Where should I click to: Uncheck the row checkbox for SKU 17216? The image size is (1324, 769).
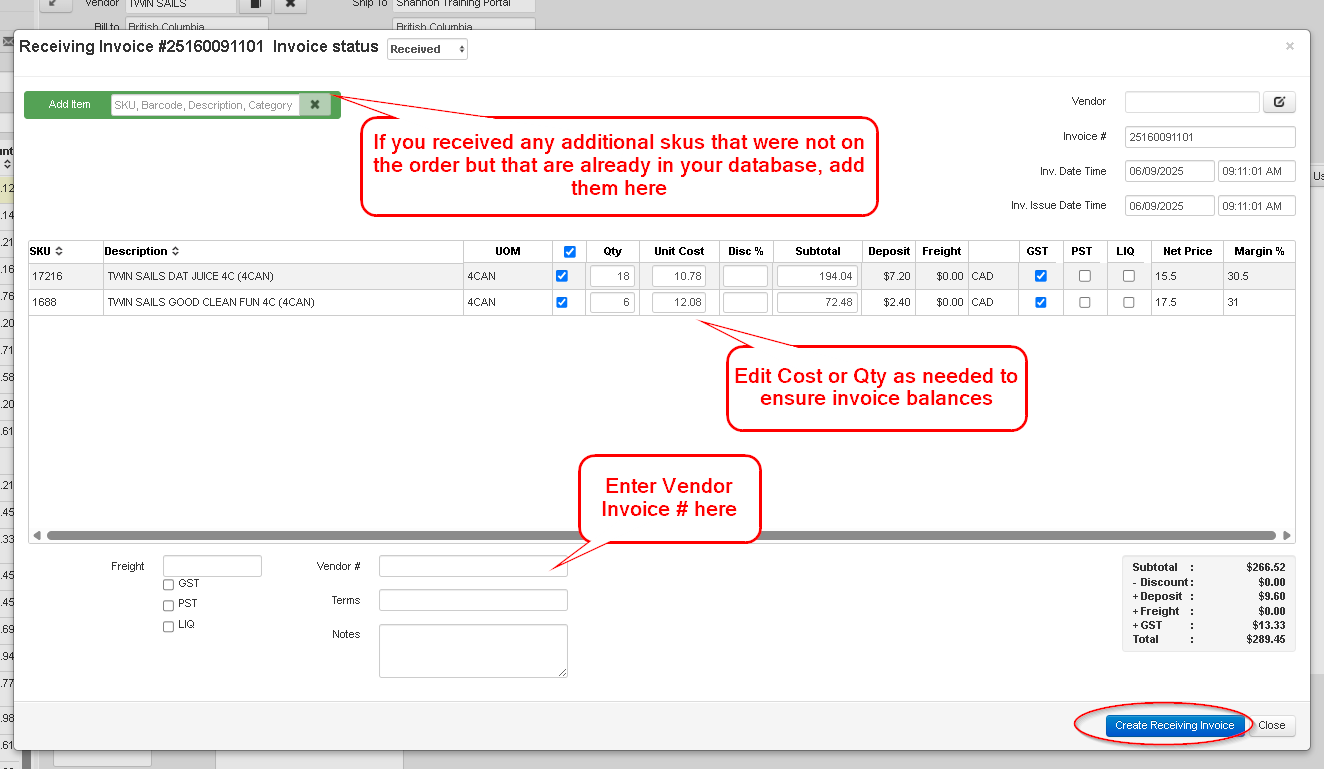click(562, 276)
